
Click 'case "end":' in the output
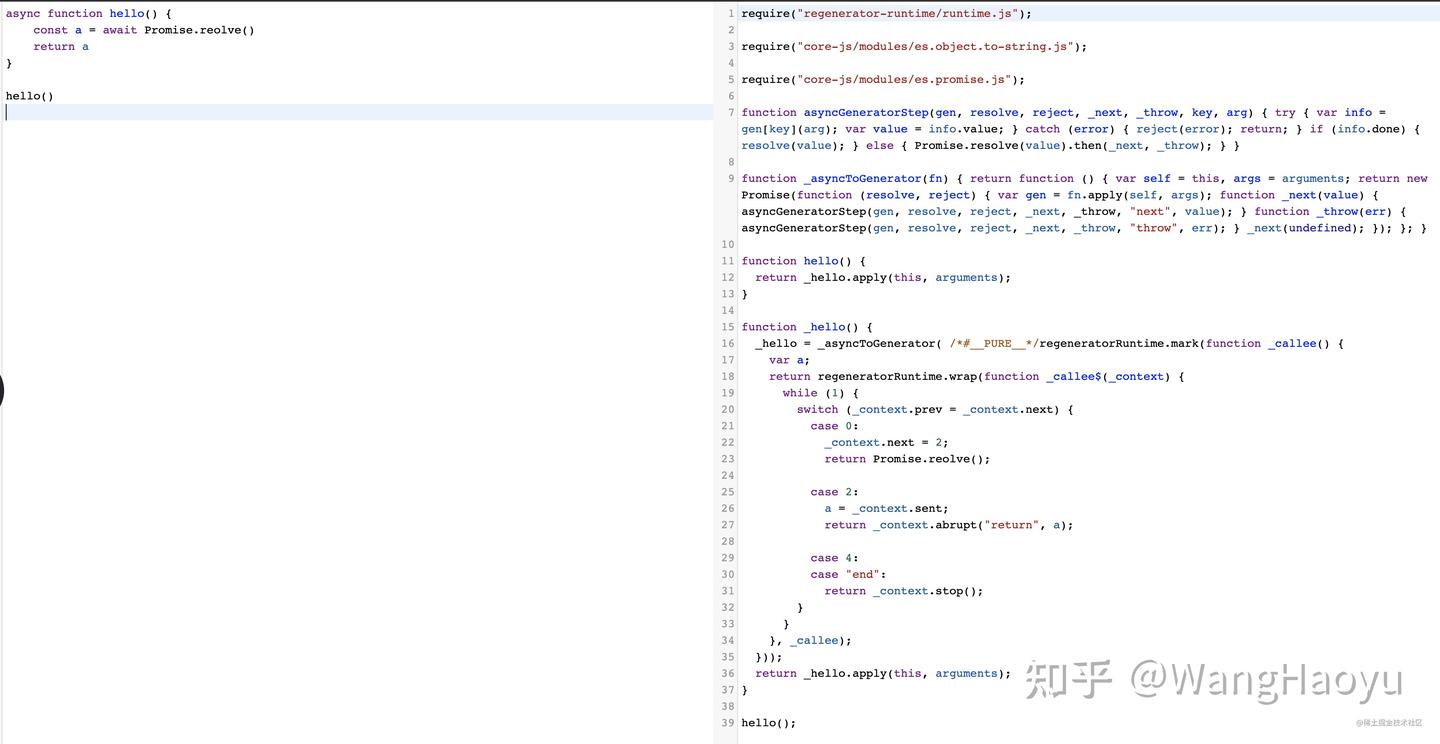pos(849,575)
